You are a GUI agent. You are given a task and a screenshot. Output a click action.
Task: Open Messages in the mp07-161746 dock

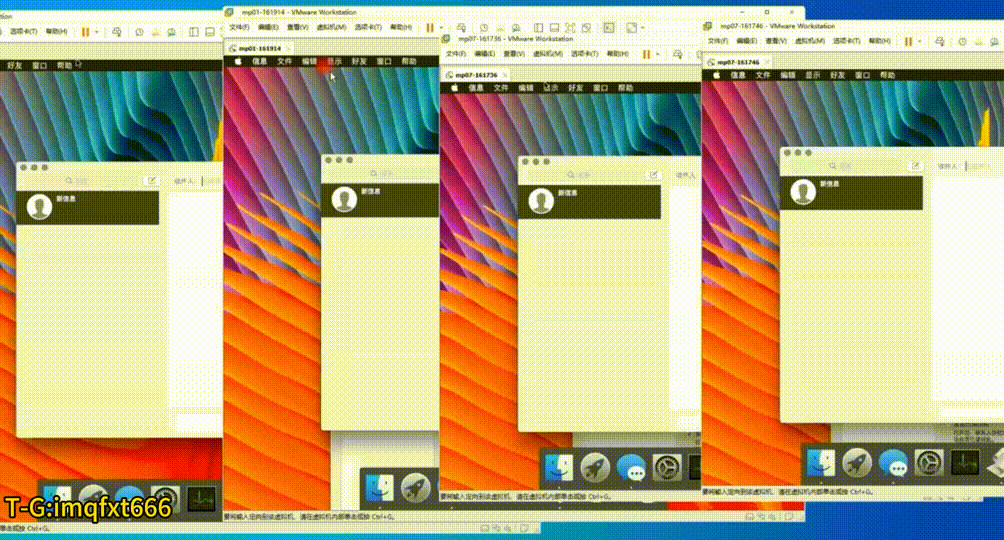point(893,463)
